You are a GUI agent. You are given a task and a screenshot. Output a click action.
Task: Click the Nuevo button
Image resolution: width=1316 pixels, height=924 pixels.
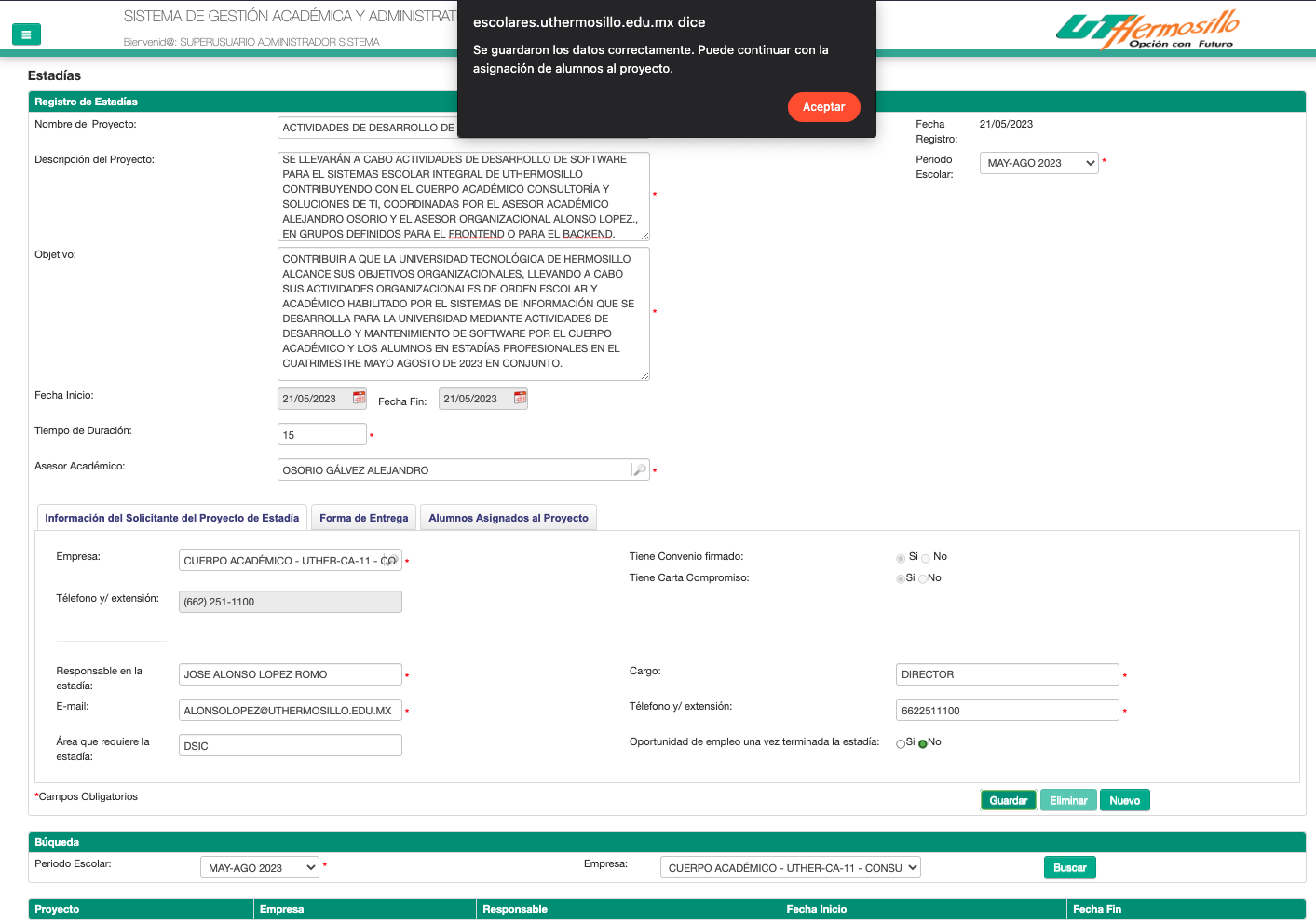pyautogui.click(x=1124, y=800)
